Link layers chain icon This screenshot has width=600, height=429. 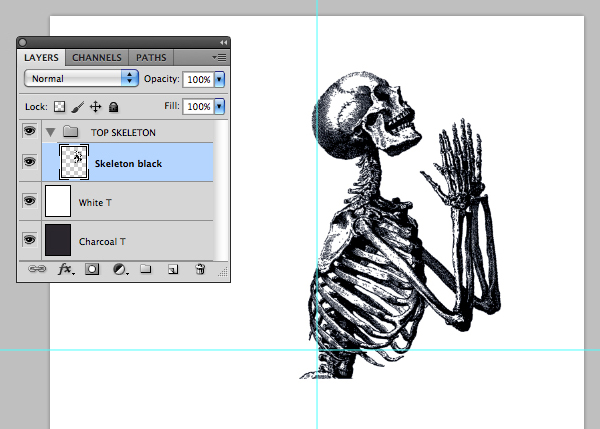pos(37,269)
